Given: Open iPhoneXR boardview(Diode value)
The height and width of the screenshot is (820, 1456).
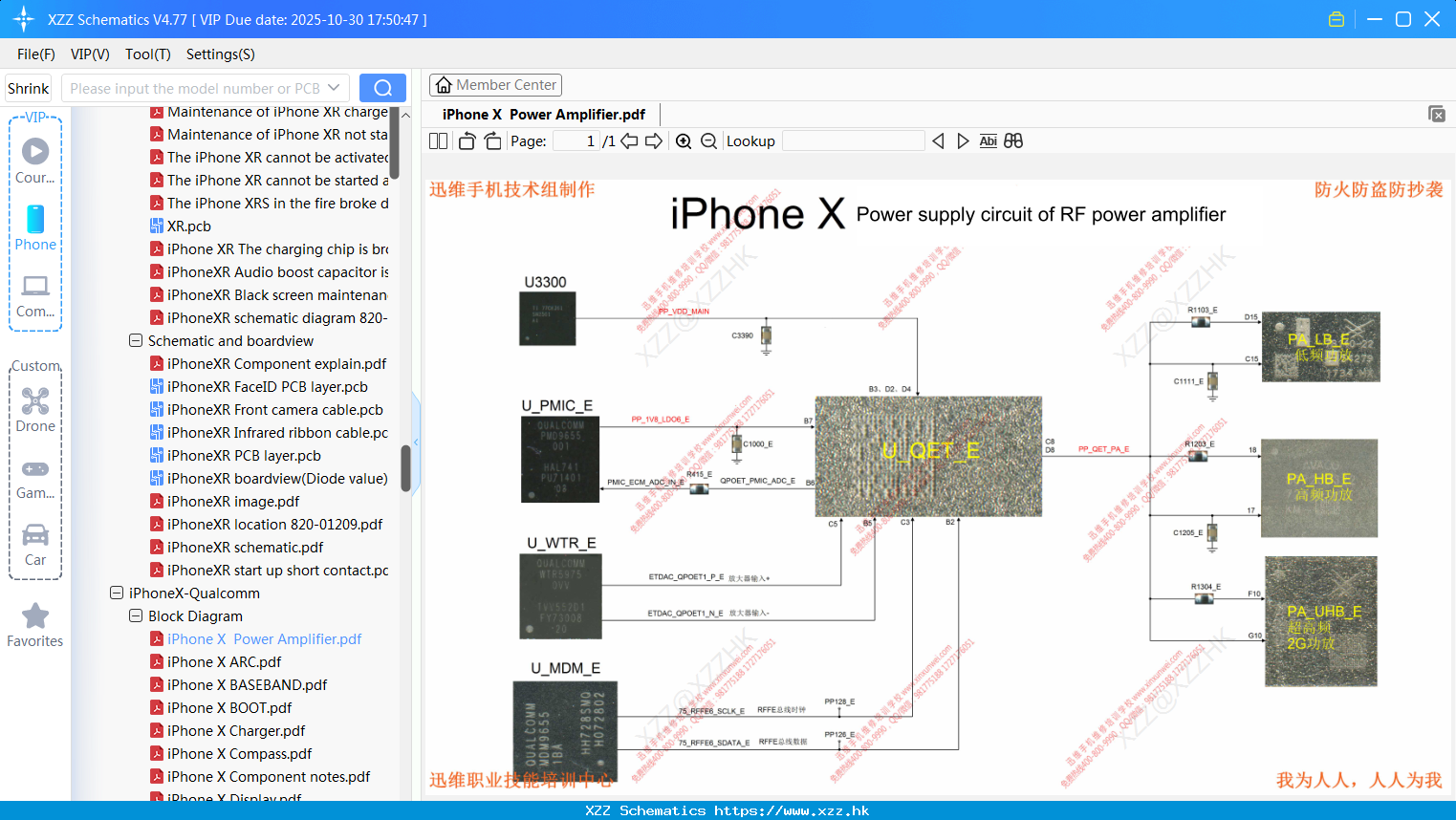Looking at the screenshot, I should pyautogui.click(x=277, y=478).
